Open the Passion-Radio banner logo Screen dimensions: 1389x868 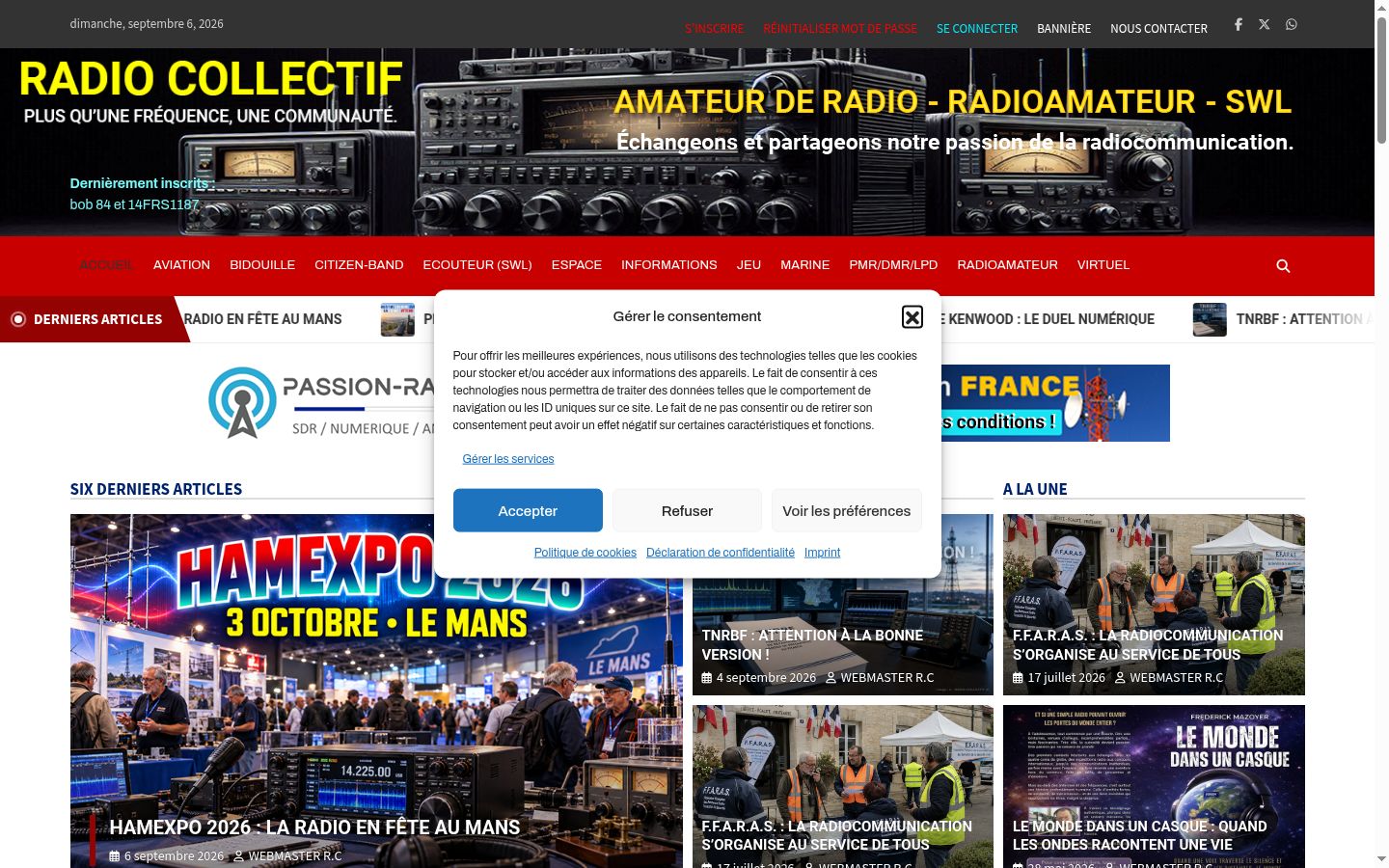pos(321,403)
